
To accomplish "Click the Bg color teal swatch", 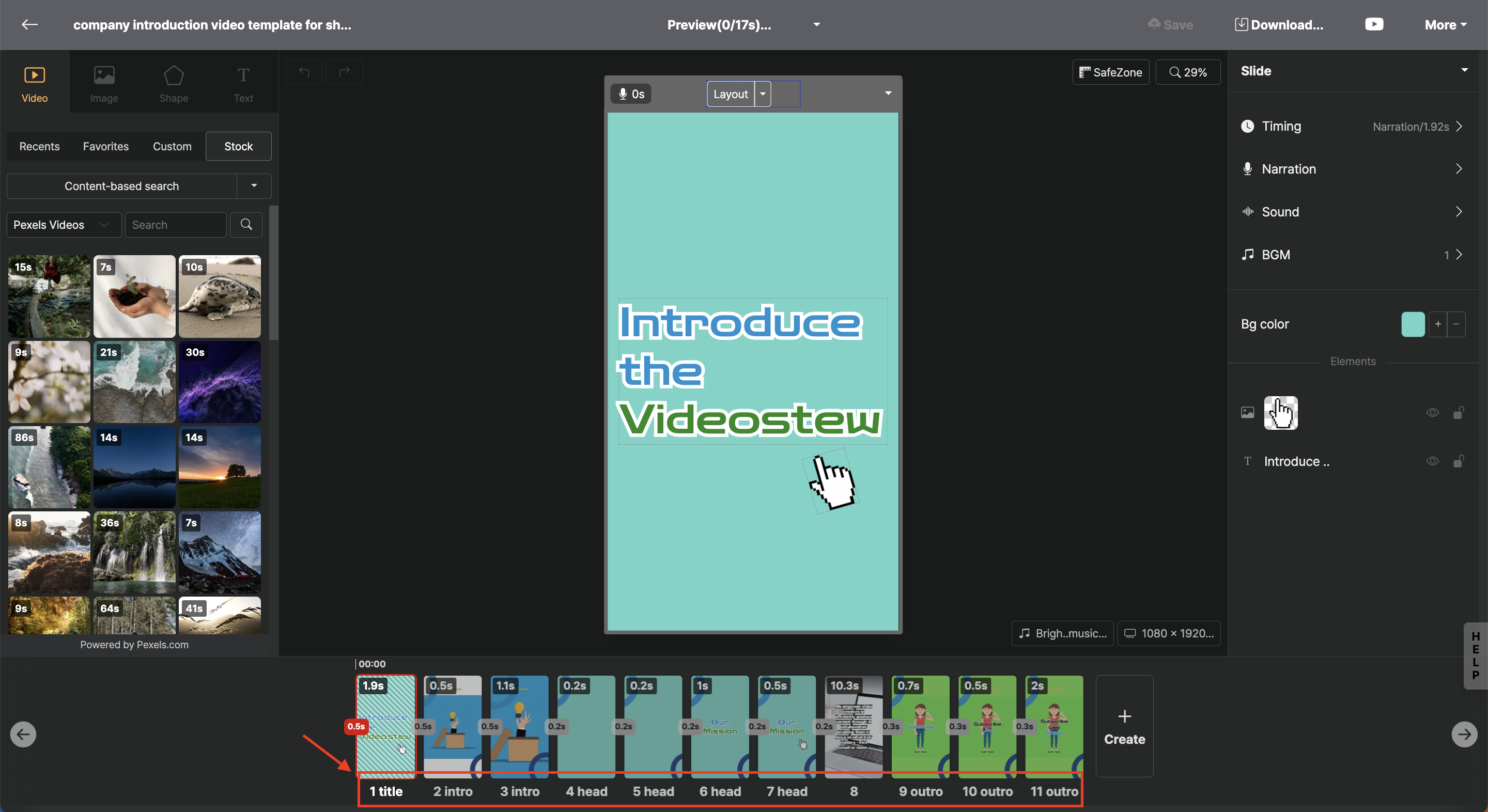I will 1414,324.
